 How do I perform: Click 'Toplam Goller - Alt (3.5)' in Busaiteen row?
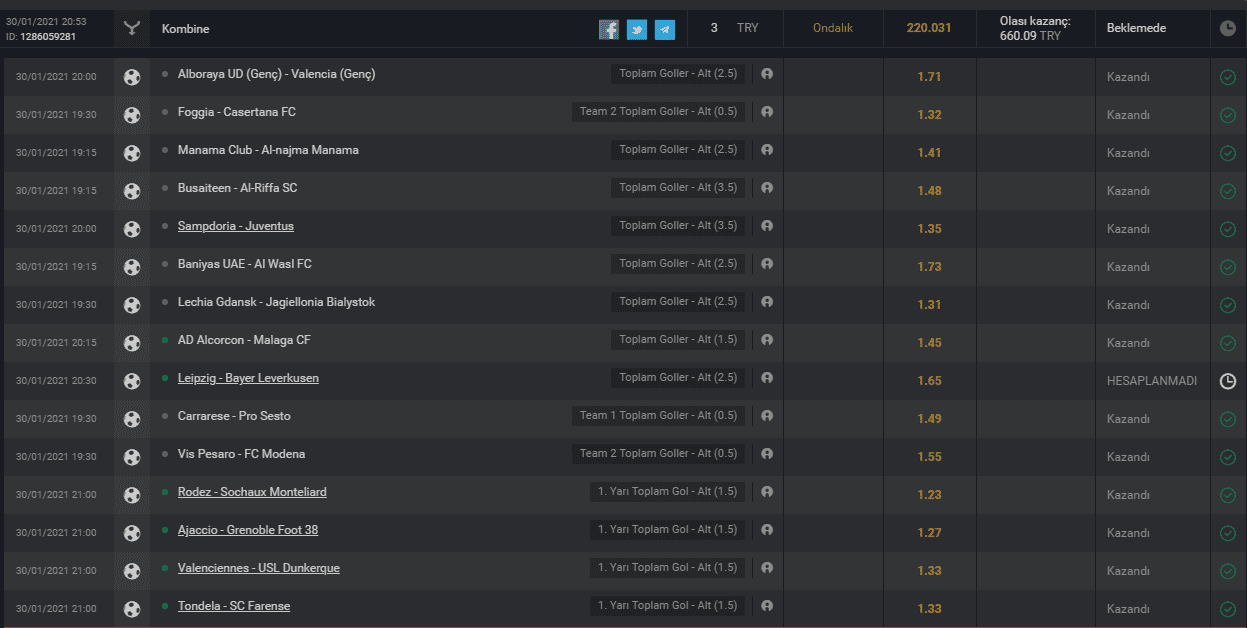tap(678, 188)
